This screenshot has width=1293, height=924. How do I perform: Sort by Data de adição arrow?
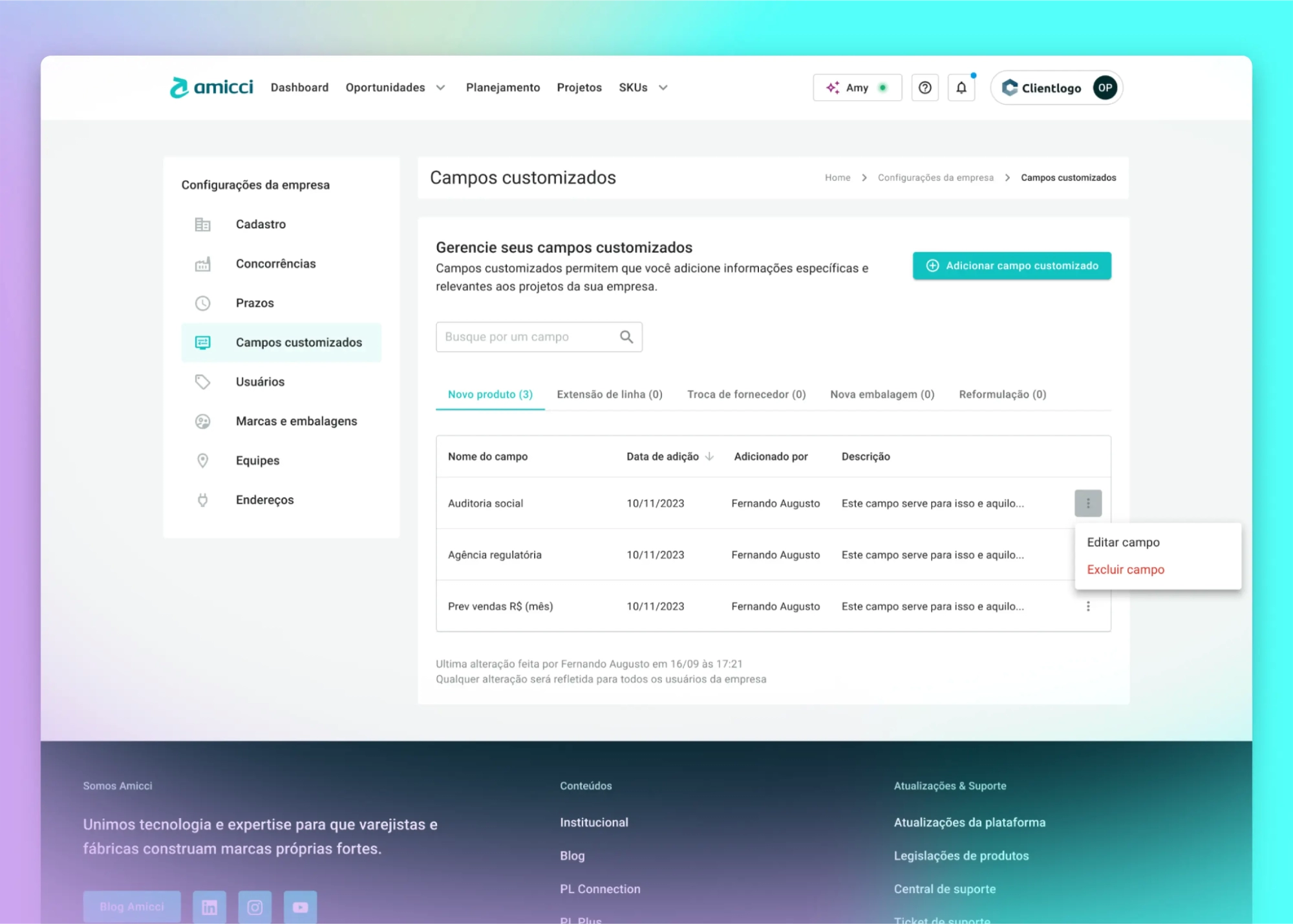click(x=709, y=457)
